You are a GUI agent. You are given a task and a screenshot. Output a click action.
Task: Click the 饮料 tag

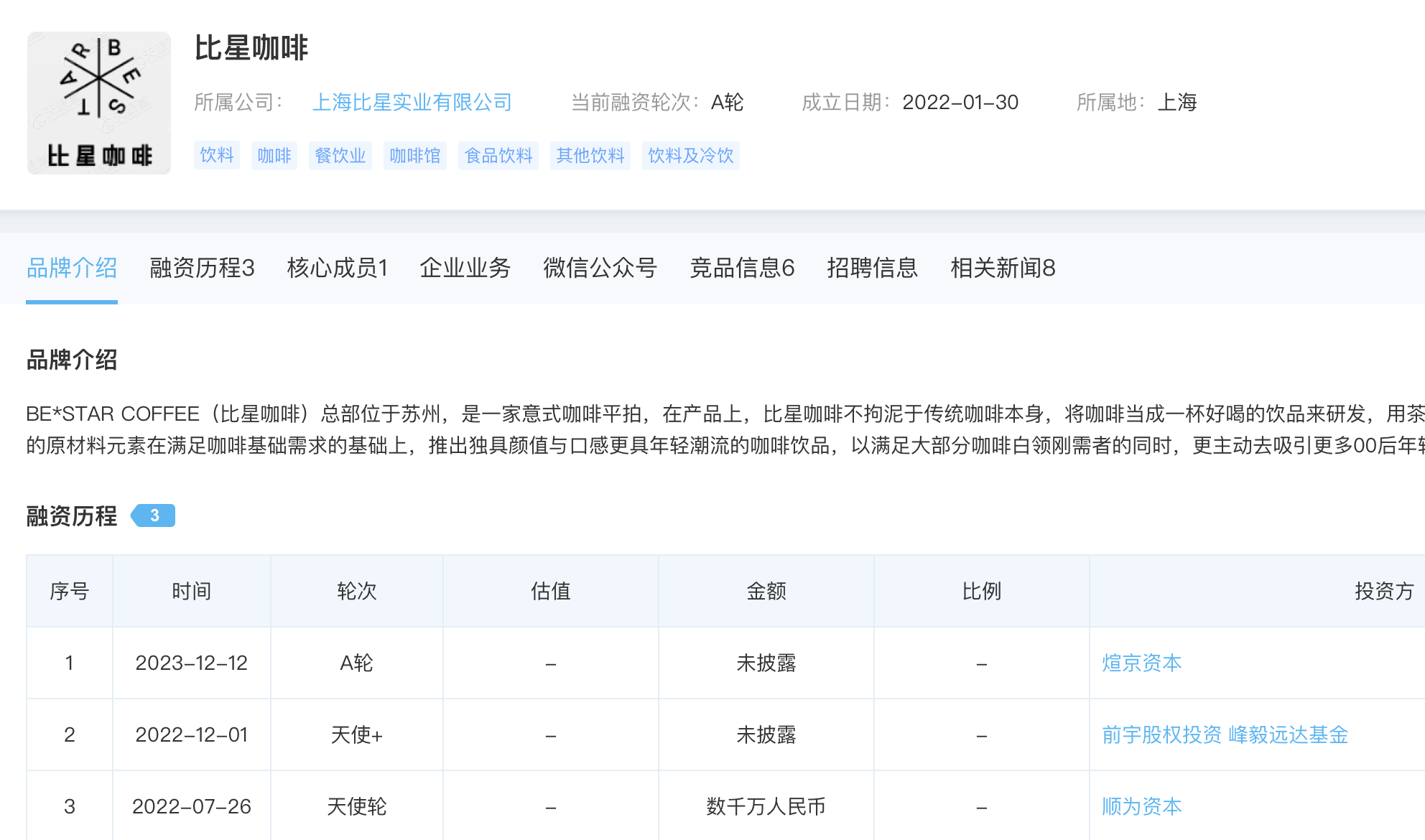click(x=216, y=156)
